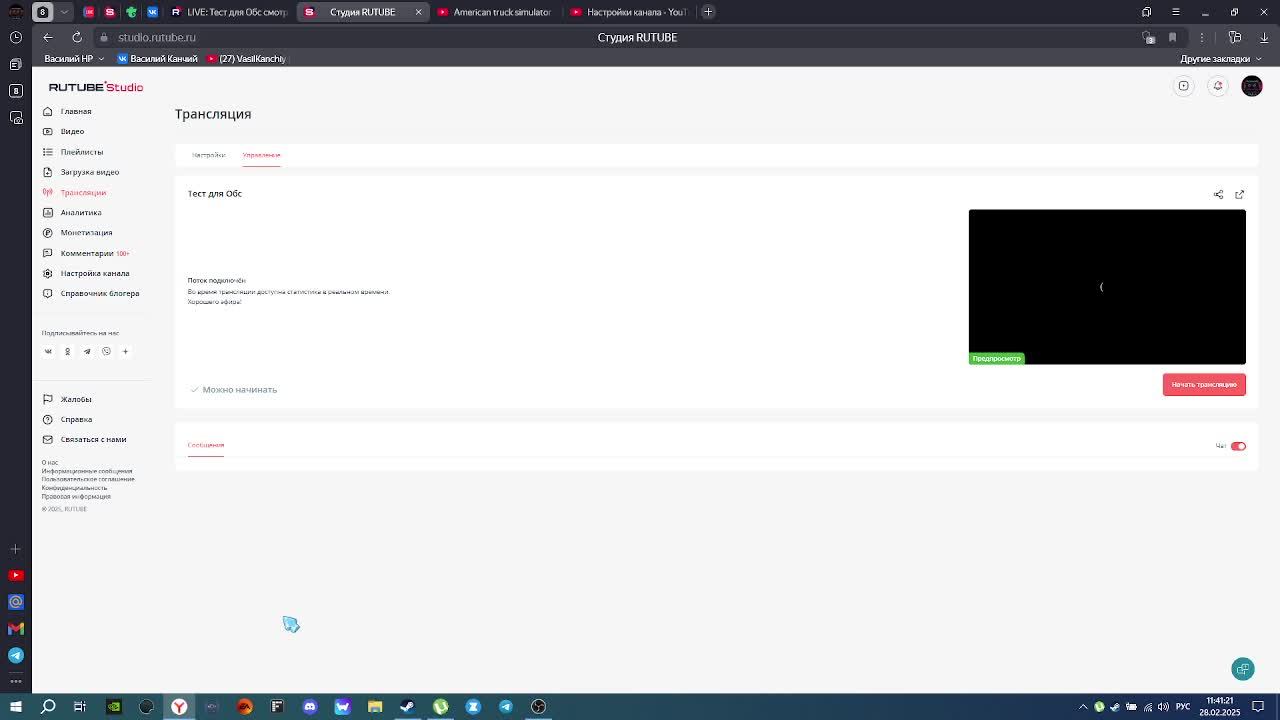Click the plus social link icon
Screen dimensions: 1280x720
[125, 351]
